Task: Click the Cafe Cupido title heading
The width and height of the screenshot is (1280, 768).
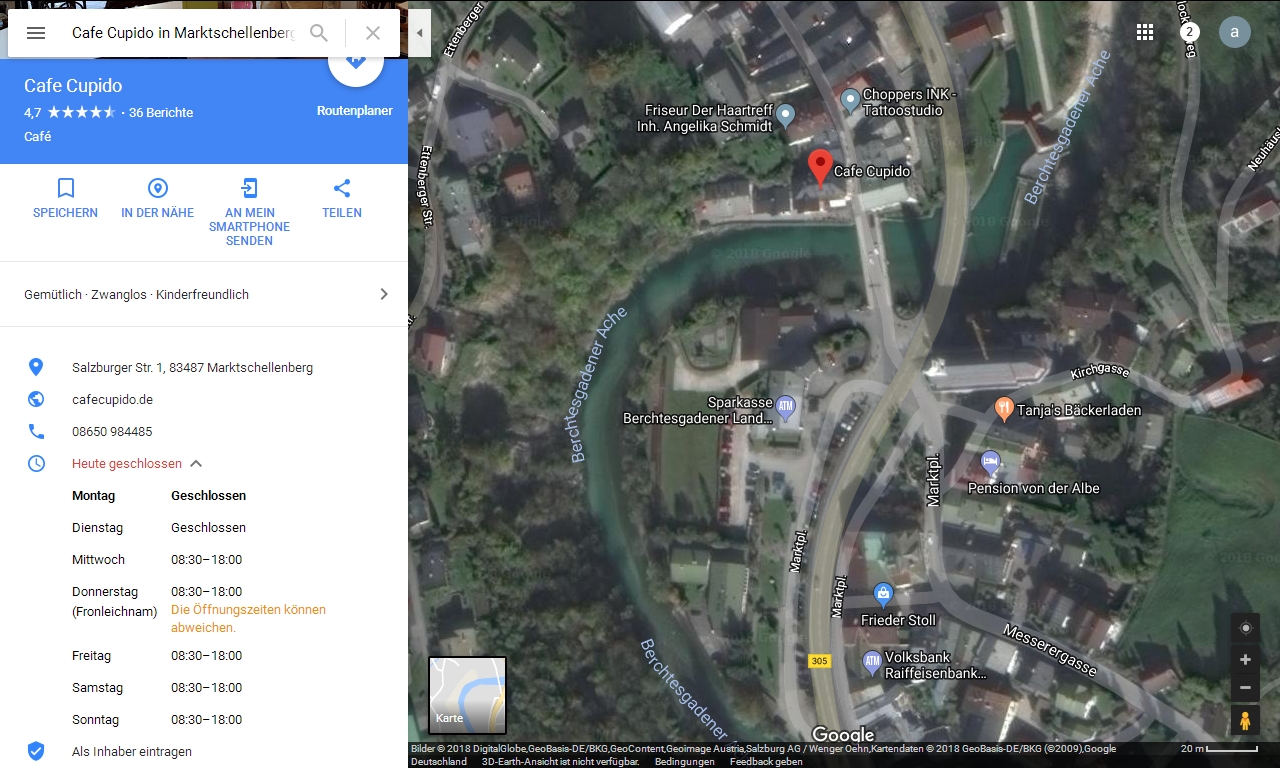Action: [73, 86]
